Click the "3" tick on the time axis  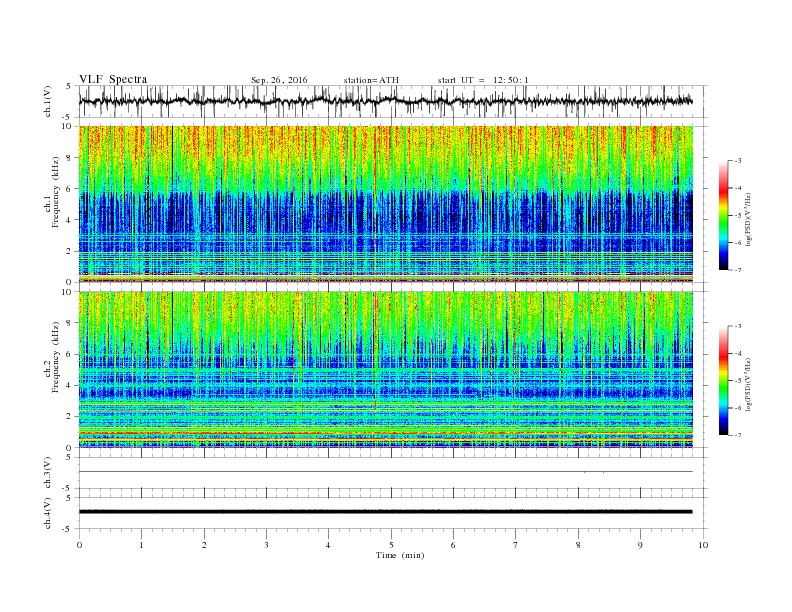coord(266,545)
